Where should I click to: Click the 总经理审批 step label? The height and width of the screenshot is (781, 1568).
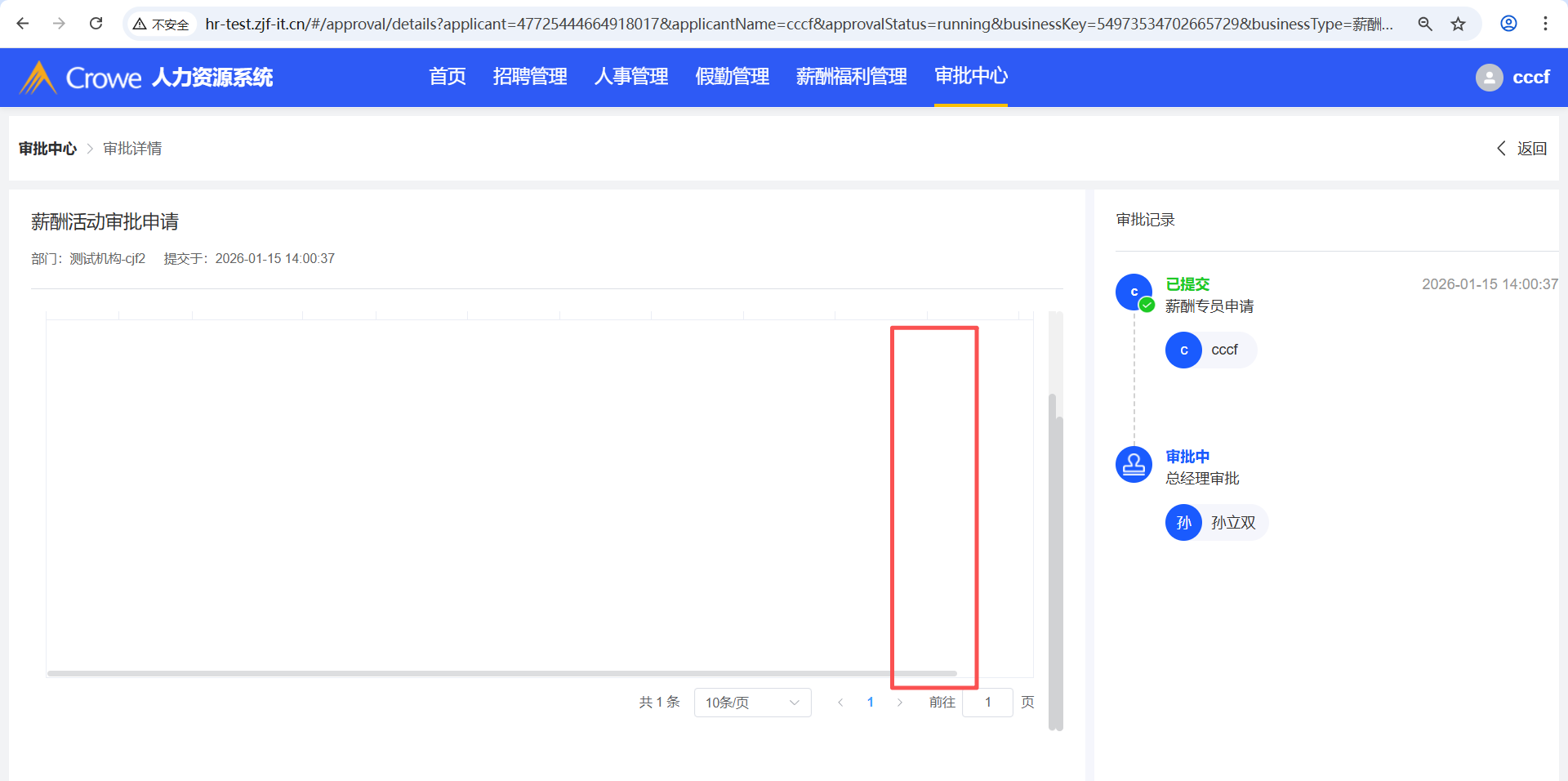(x=1202, y=479)
